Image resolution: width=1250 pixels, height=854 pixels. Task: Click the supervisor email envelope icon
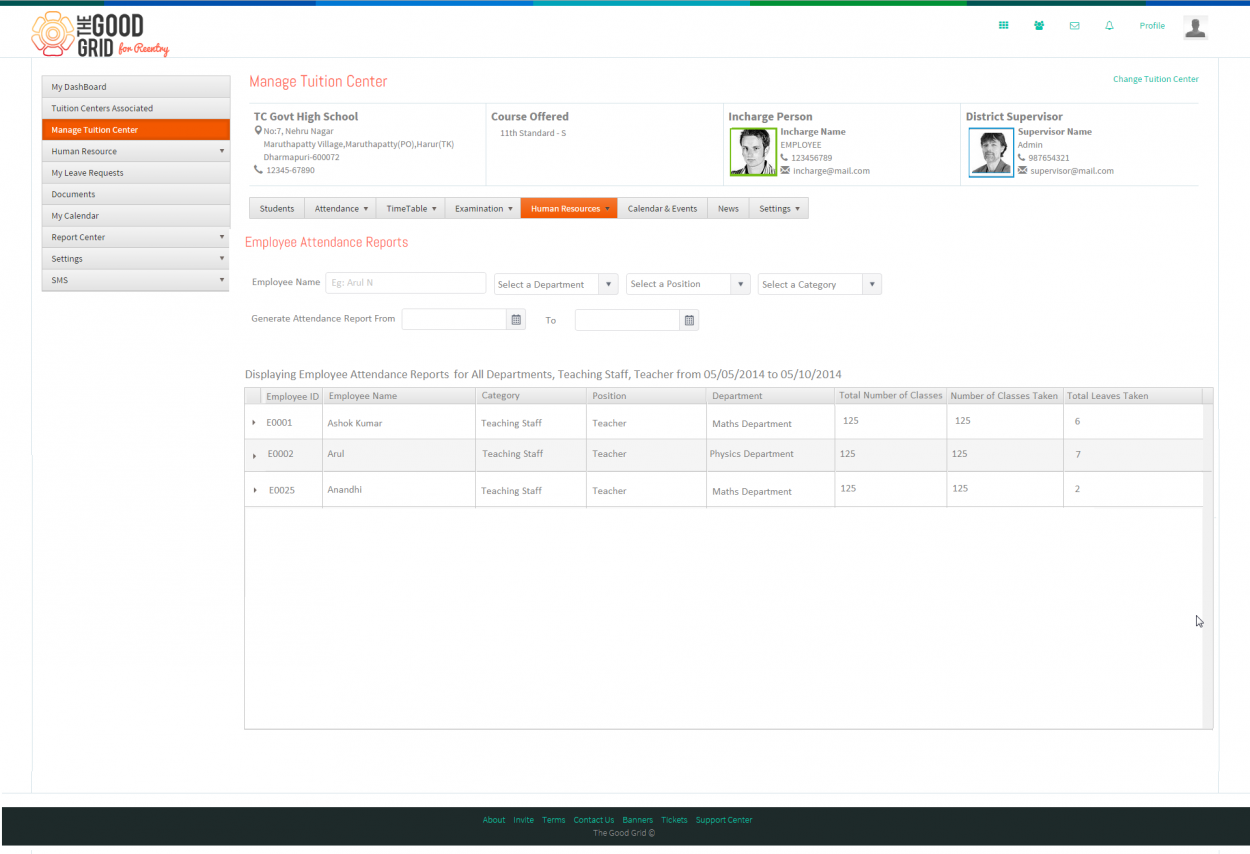[1022, 171]
